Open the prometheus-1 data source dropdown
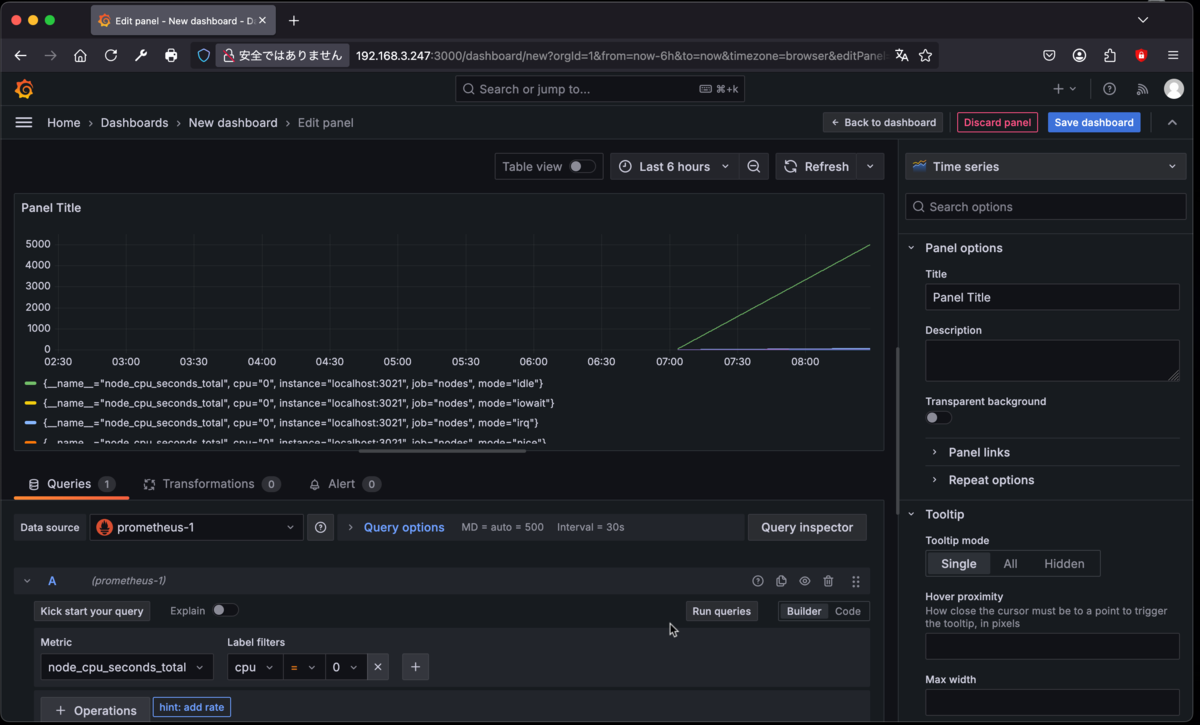 click(x=197, y=527)
